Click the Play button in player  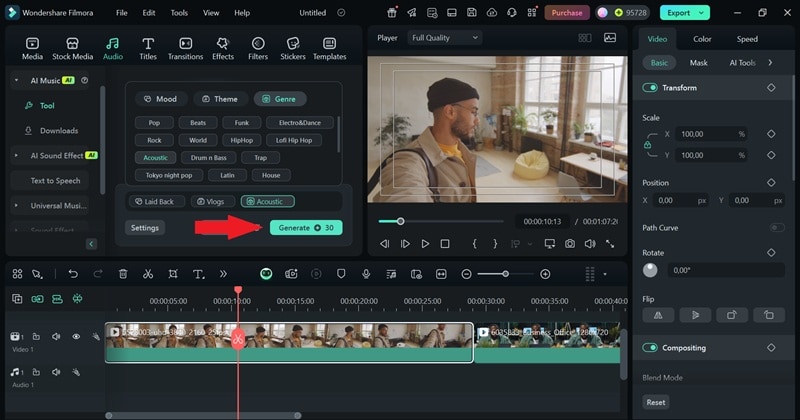[425, 244]
